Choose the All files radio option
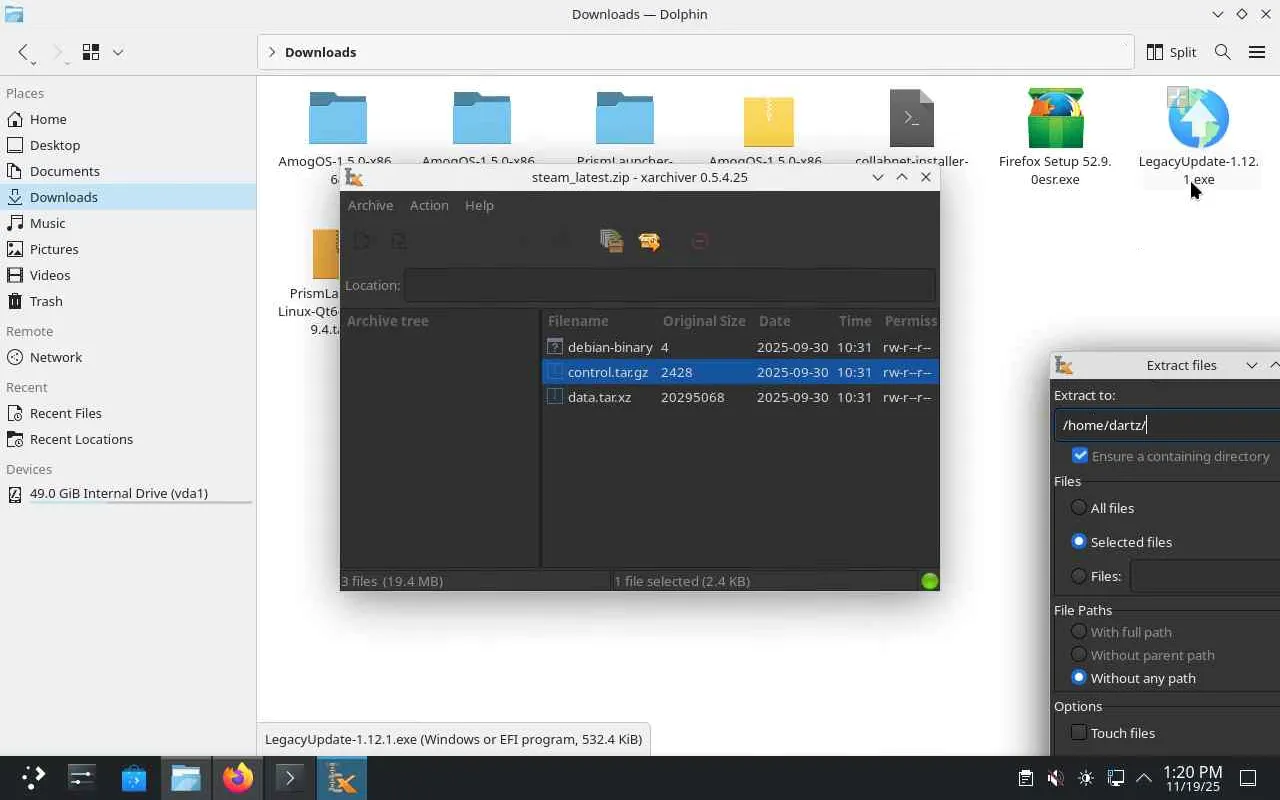The image size is (1280, 800). pyautogui.click(x=1079, y=508)
